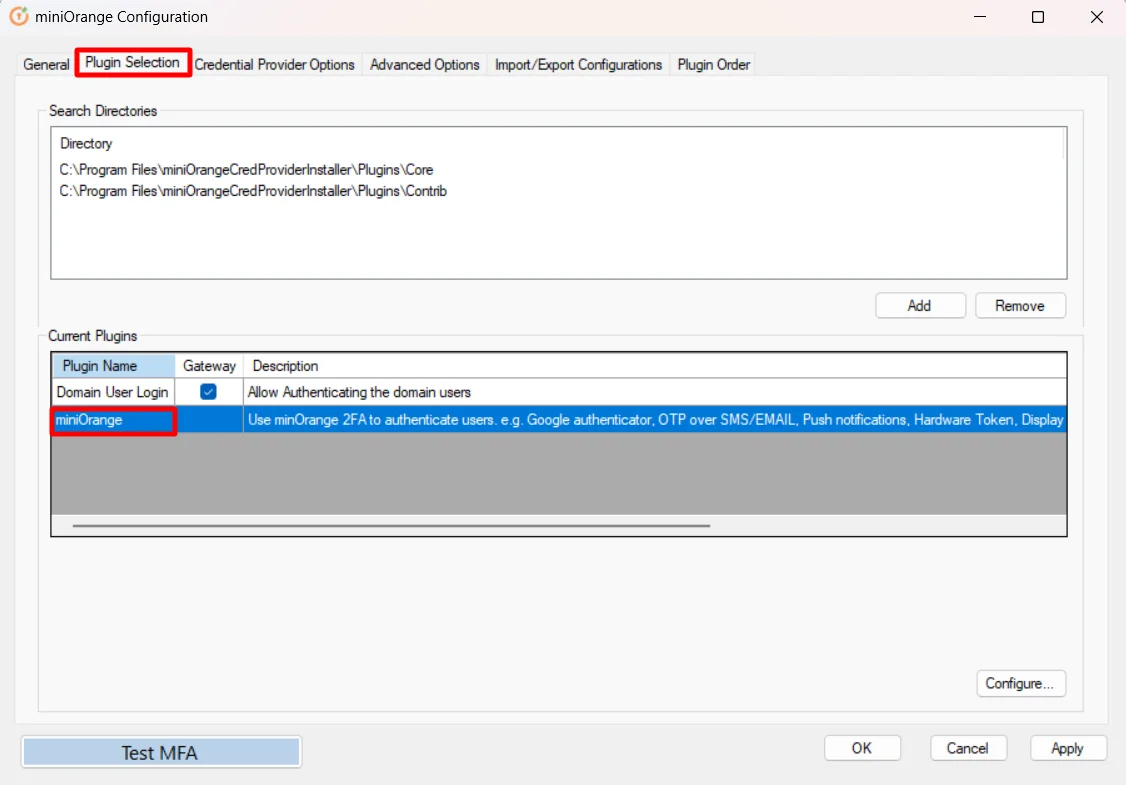Click the Remove button under Search Directories
1126x785 pixels.
(1020, 305)
